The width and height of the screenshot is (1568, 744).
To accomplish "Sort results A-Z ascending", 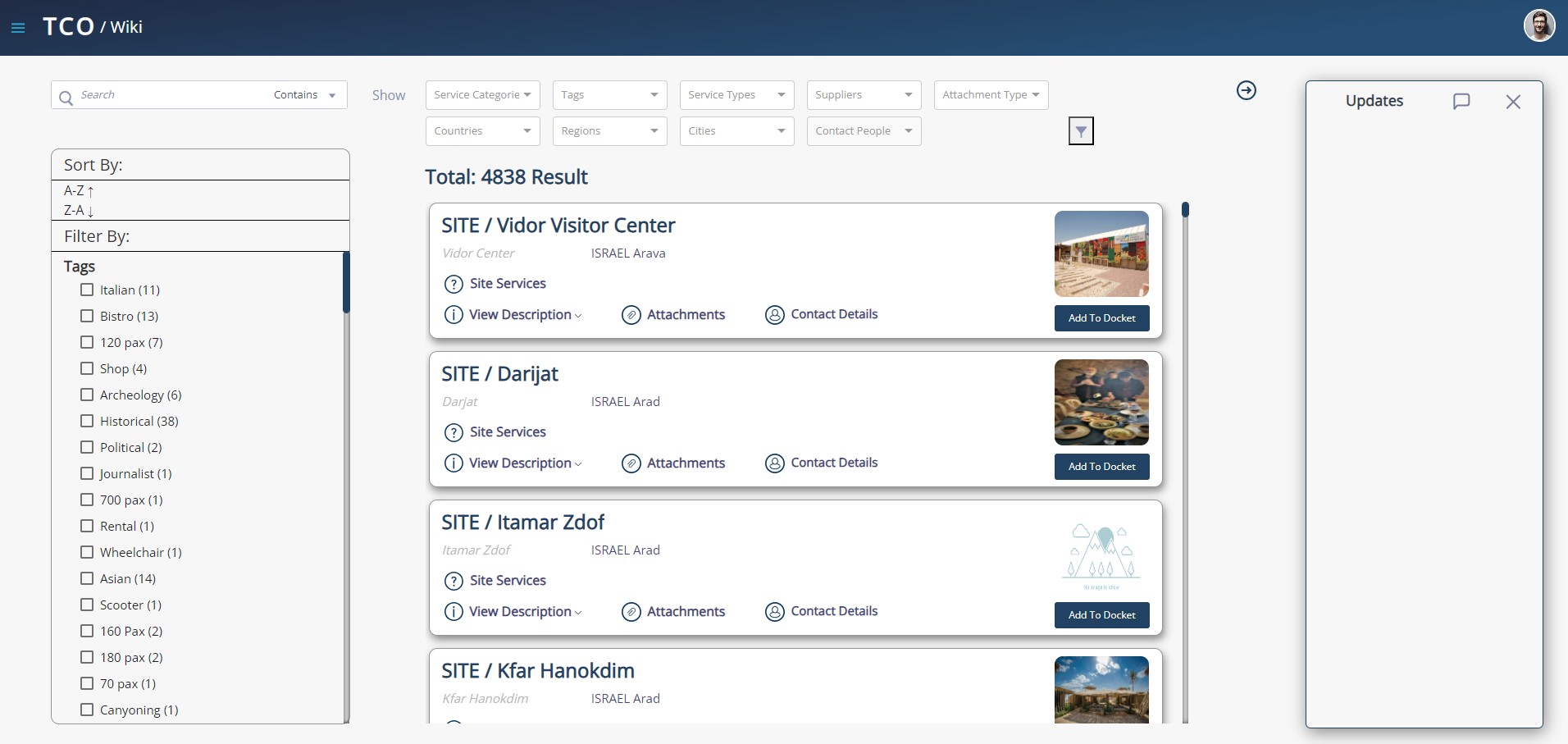I will coord(79,190).
